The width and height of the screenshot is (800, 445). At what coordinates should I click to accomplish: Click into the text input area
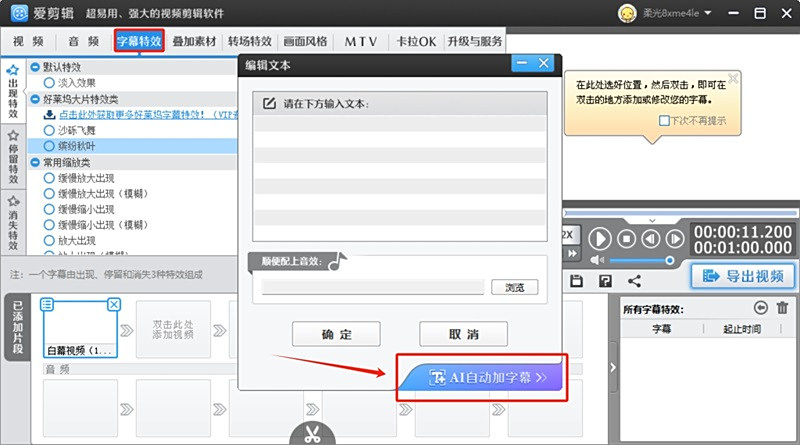(399, 178)
